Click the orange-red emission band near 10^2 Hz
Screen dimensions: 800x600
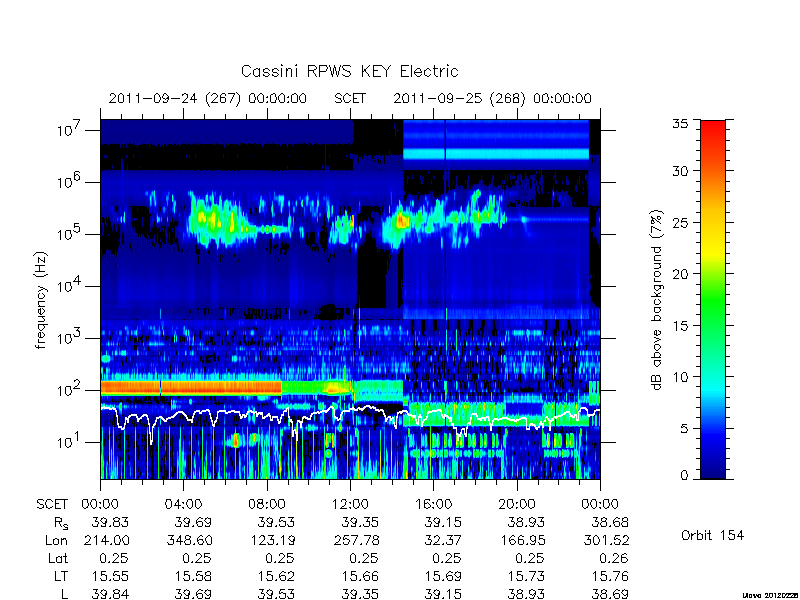(191, 388)
